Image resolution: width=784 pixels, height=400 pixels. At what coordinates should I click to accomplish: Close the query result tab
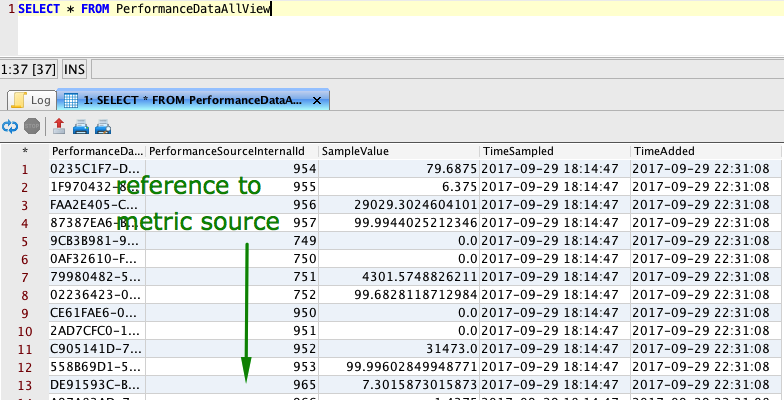[x=316, y=100]
